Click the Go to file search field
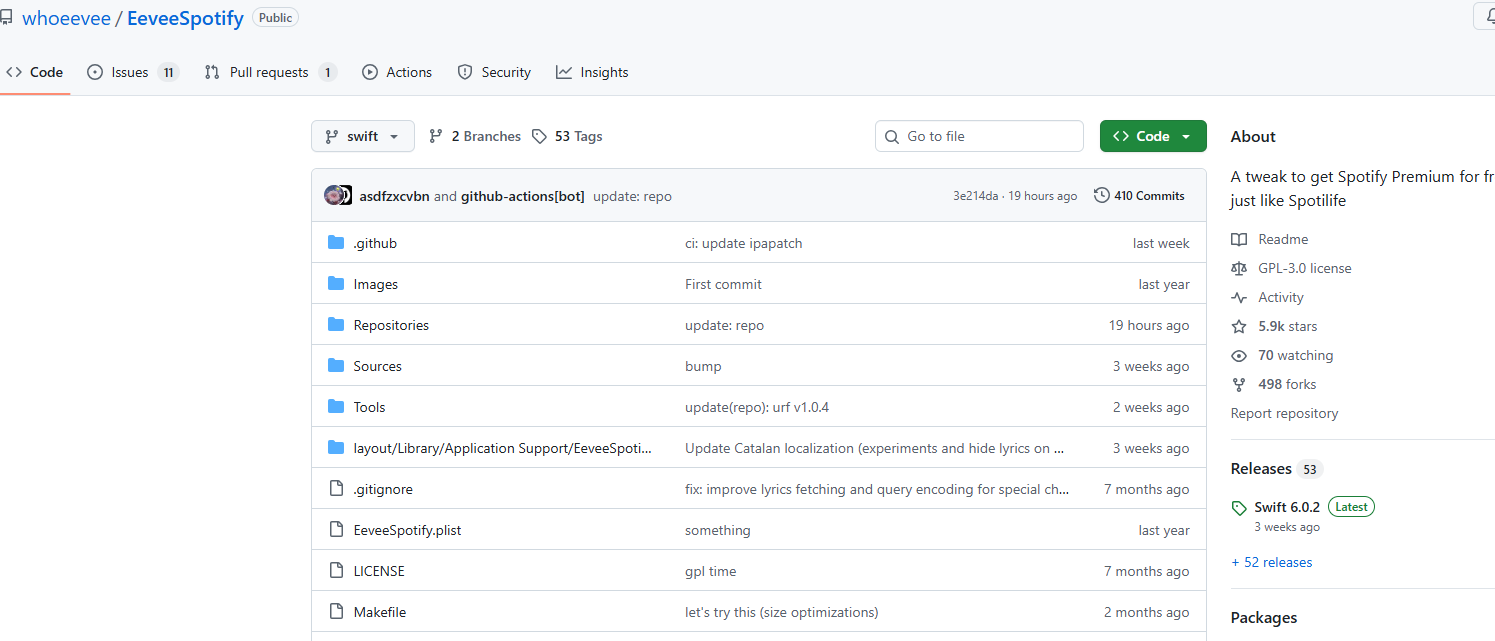The image size is (1495, 641). [979, 136]
